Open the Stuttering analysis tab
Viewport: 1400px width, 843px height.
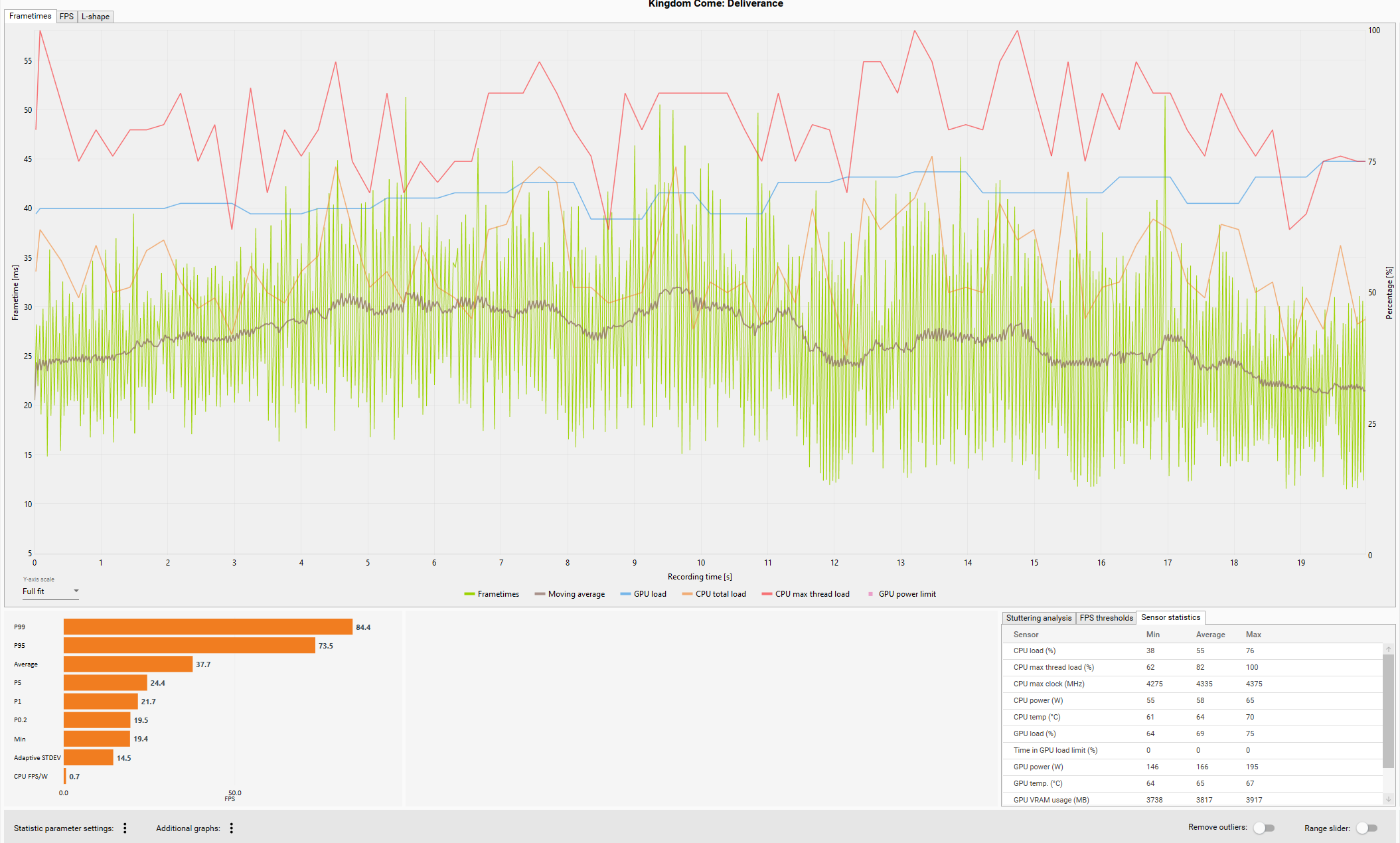click(1038, 618)
